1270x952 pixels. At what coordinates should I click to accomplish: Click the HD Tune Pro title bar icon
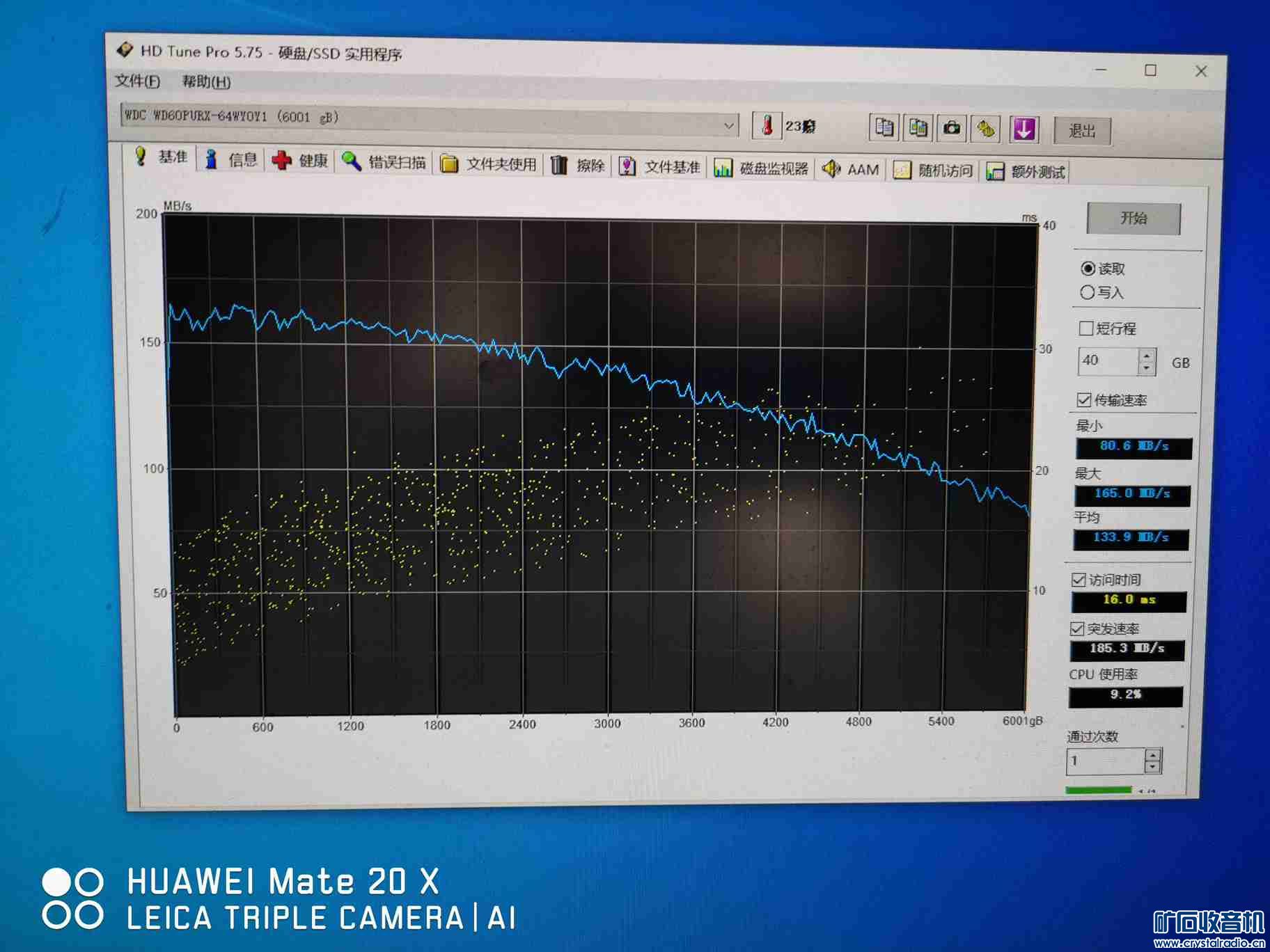point(125,50)
